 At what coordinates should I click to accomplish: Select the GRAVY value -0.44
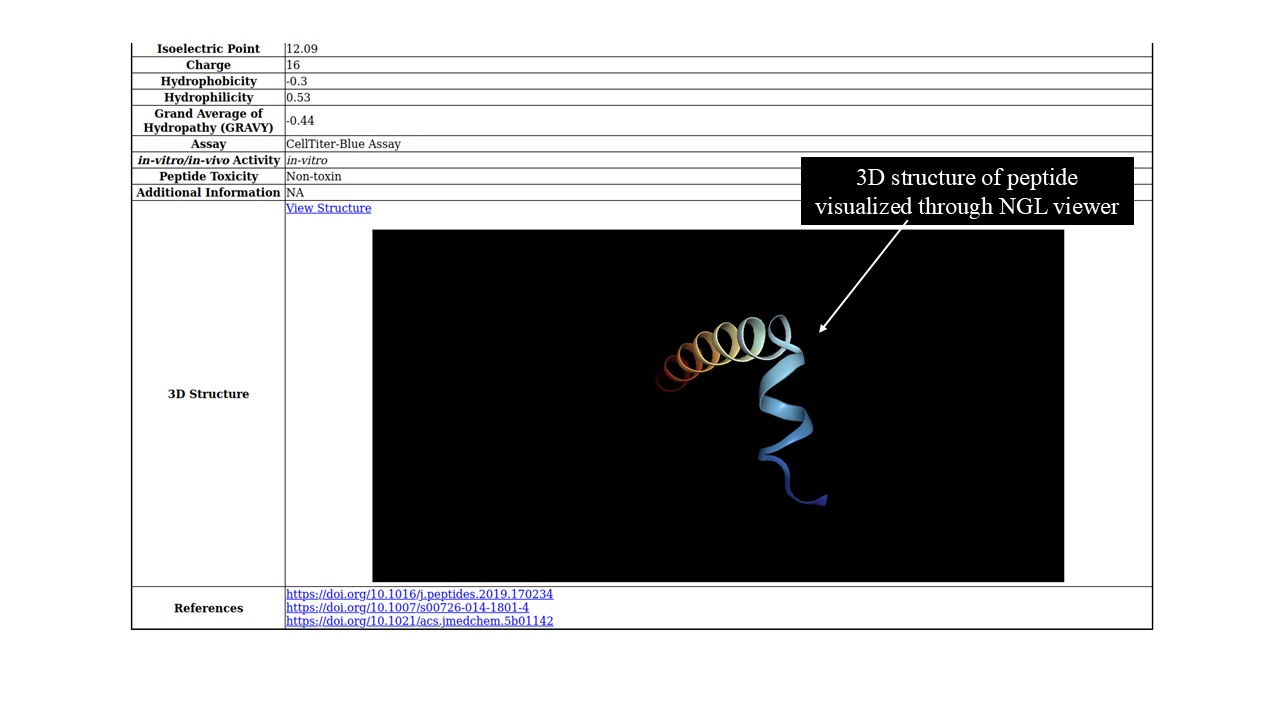click(300, 121)
